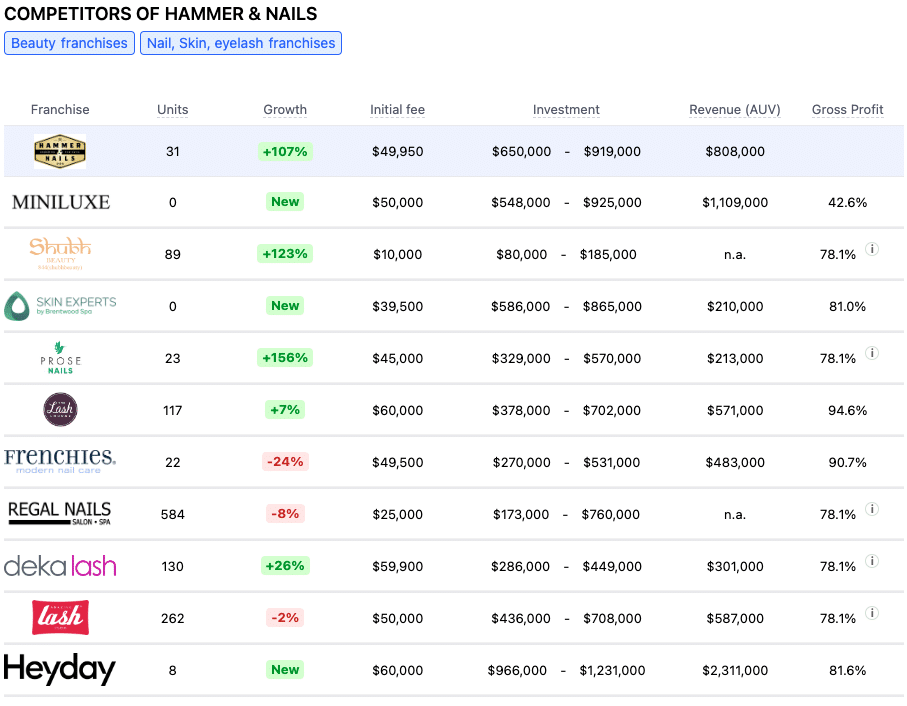Click the Competitors of Hammer & Nails heading

click(x=161, y=14)
